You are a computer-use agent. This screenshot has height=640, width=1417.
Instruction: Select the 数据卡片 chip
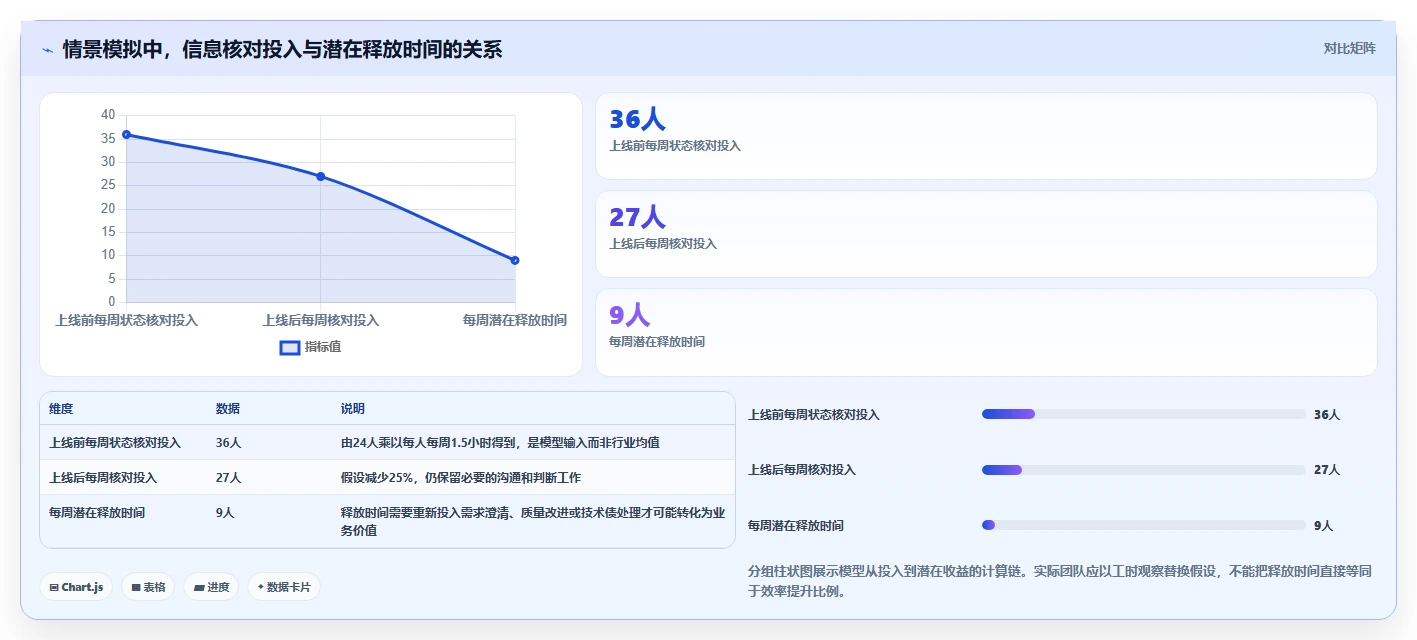click(284, 587)
